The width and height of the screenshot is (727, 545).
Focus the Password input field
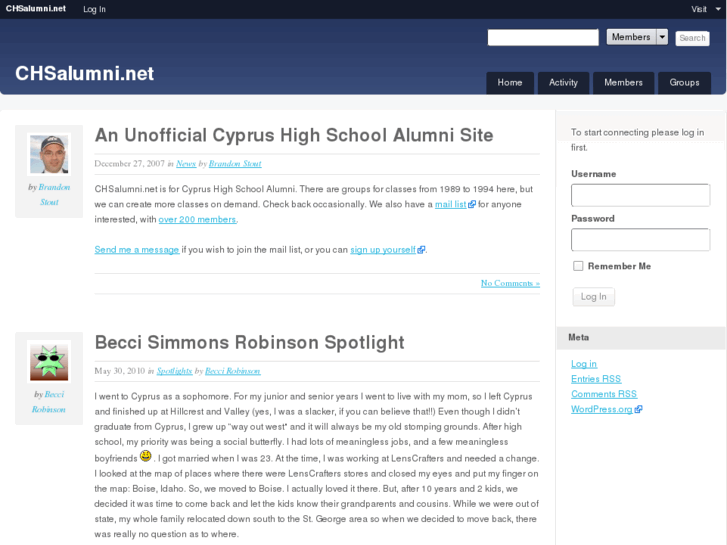640,240
